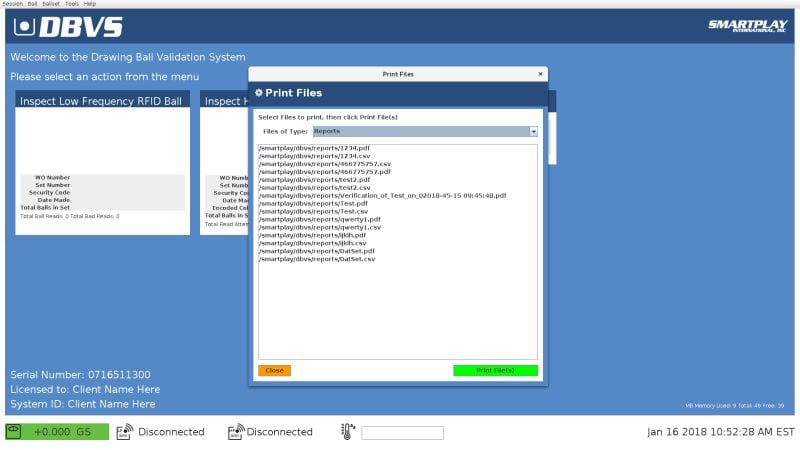
Task: Click the date and time display
Action: pos(720,432)
